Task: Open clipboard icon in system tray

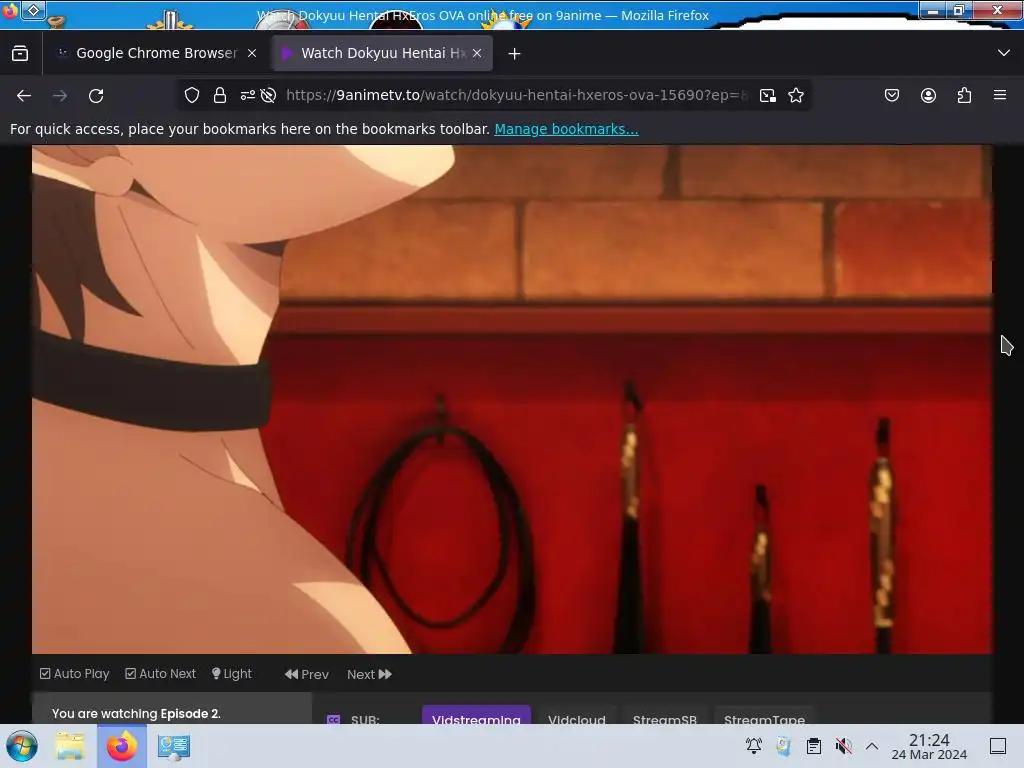Action: (x=814, y=746)
